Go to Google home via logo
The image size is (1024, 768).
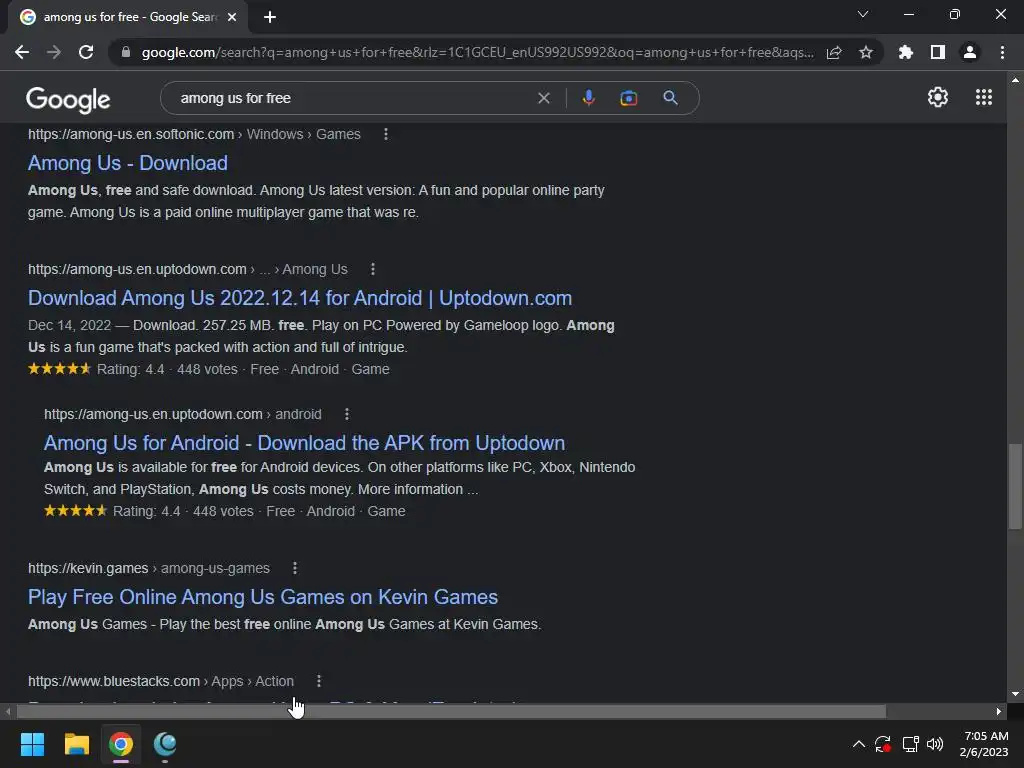coord(68,99)
